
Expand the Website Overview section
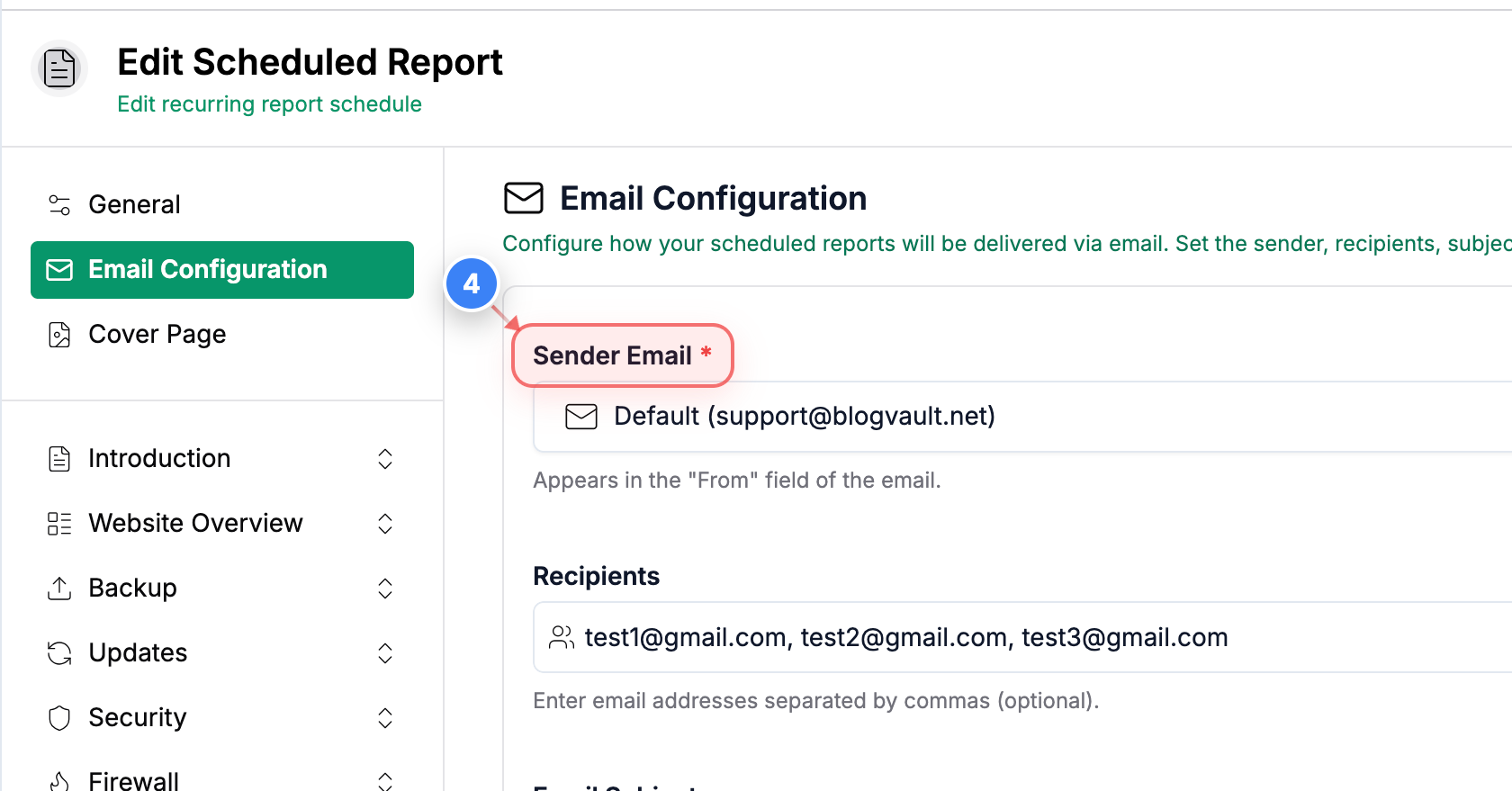point(385,523)
